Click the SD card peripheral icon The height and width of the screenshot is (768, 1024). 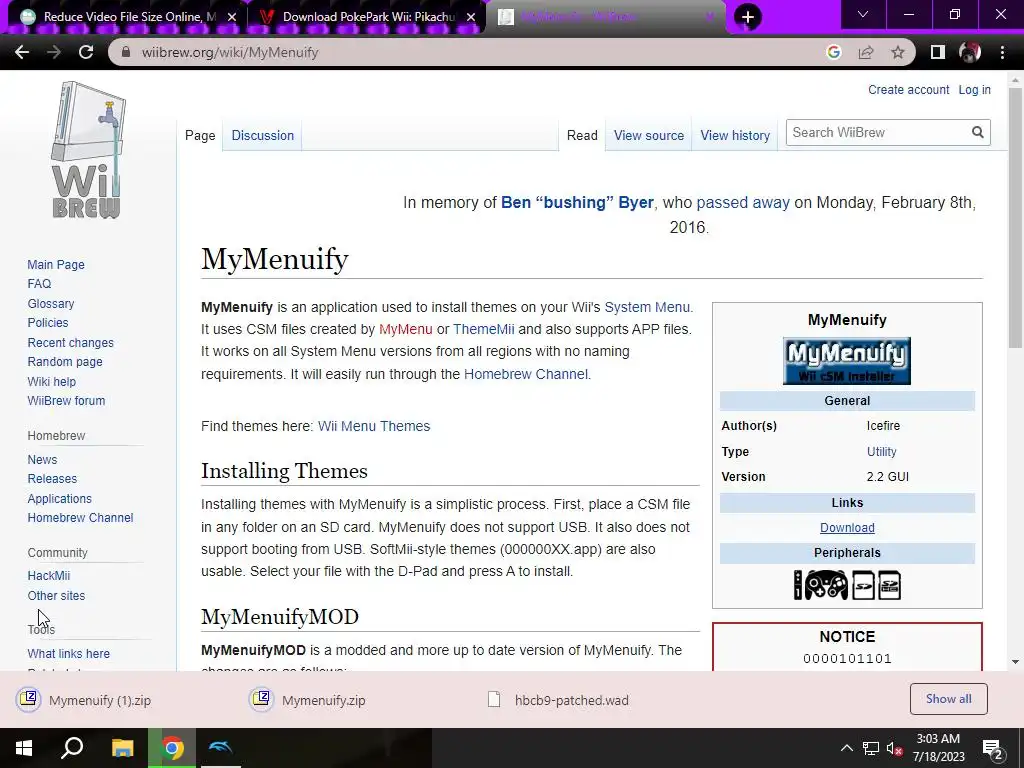[863, 585]
